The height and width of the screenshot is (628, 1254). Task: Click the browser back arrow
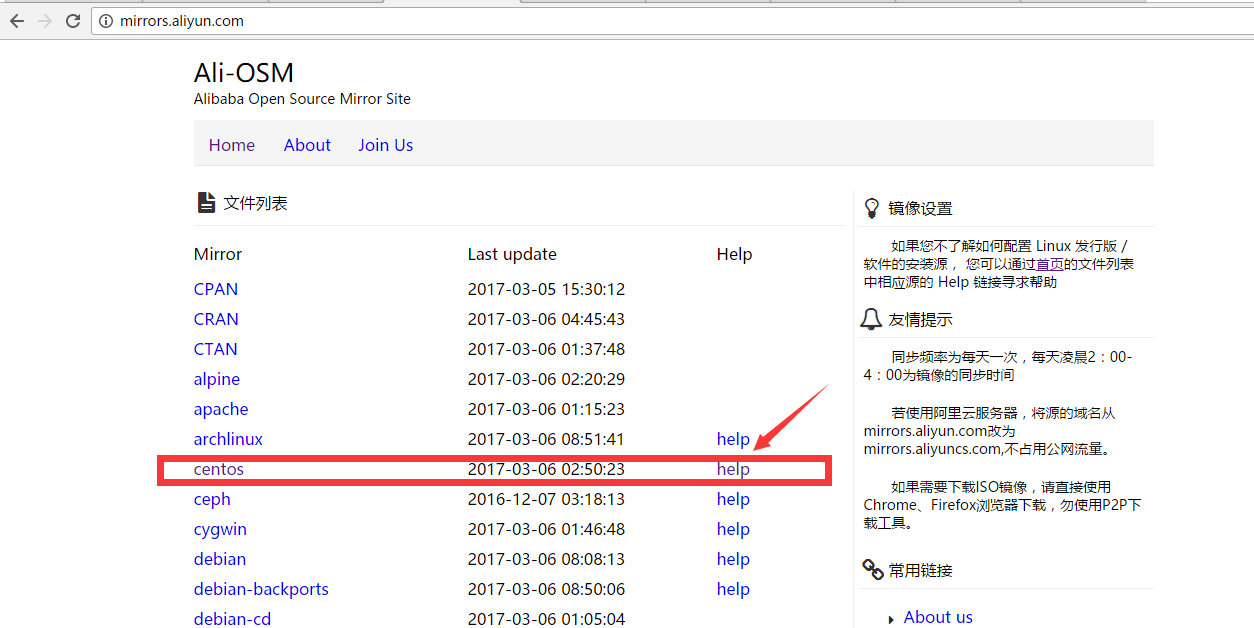click(17, 20)
